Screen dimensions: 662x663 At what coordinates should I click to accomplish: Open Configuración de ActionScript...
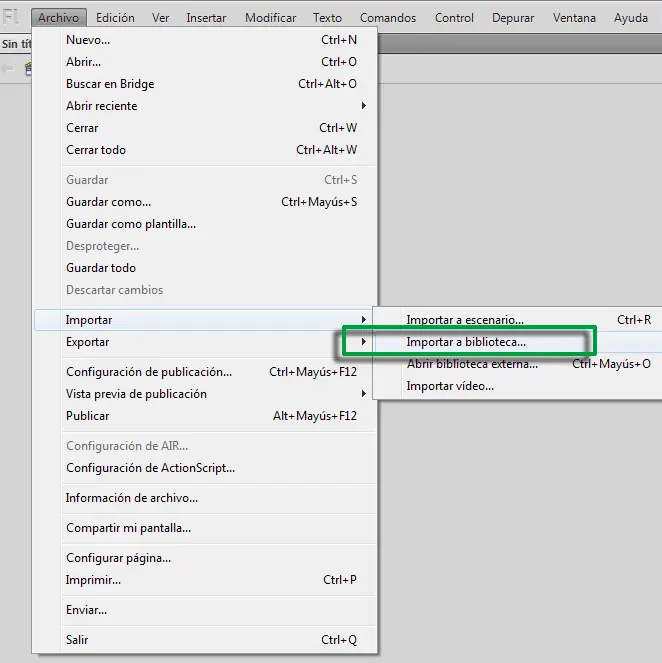(205, 468)
